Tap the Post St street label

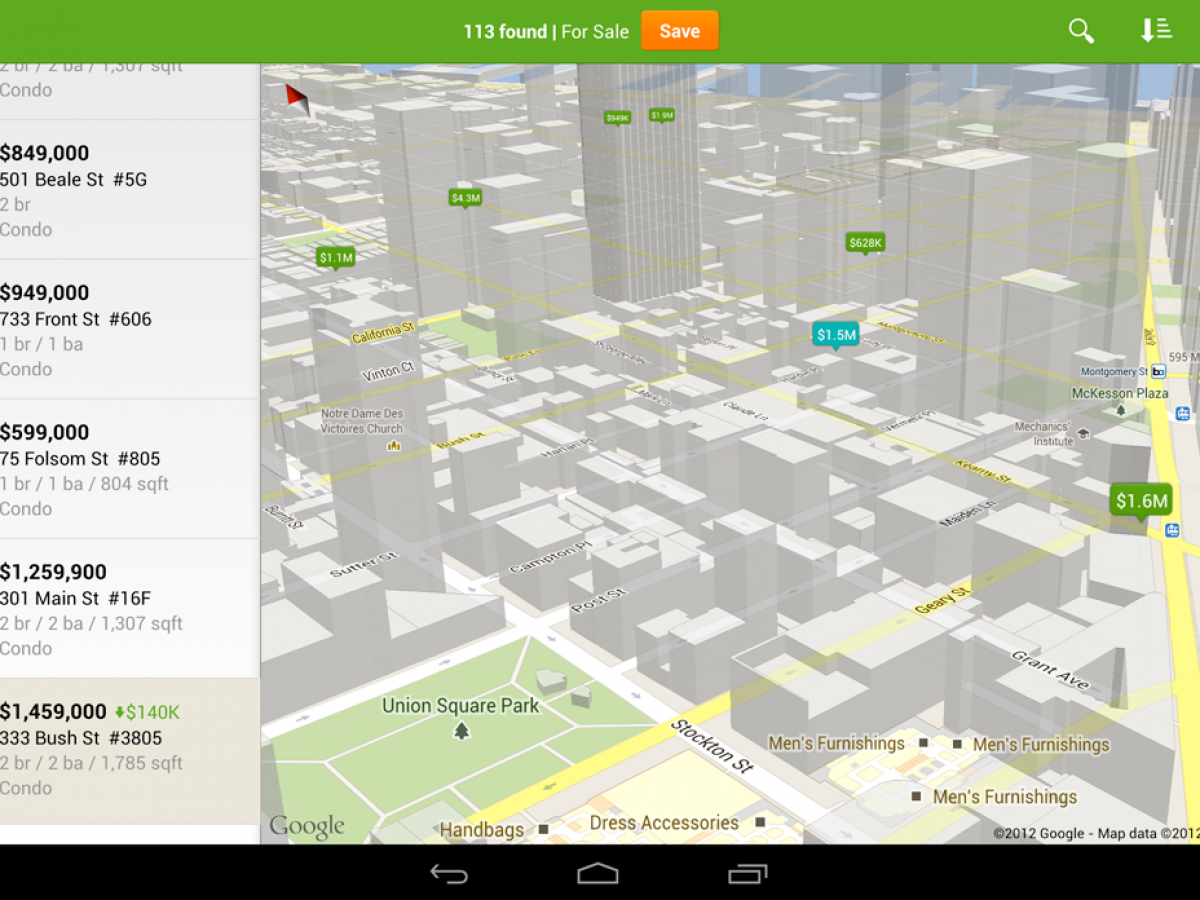click(x=599, y=600)
